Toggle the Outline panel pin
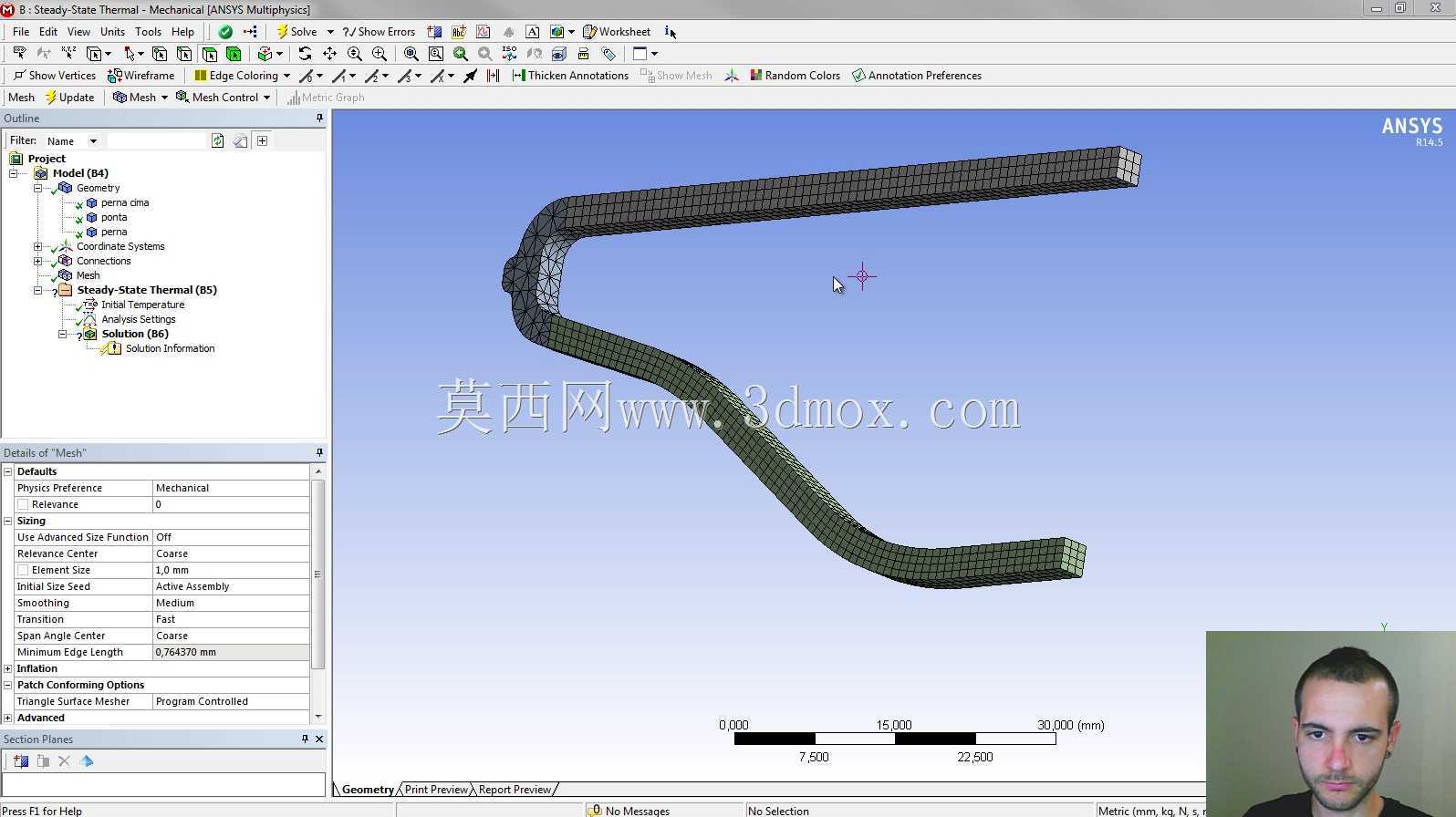 [319, 118]
